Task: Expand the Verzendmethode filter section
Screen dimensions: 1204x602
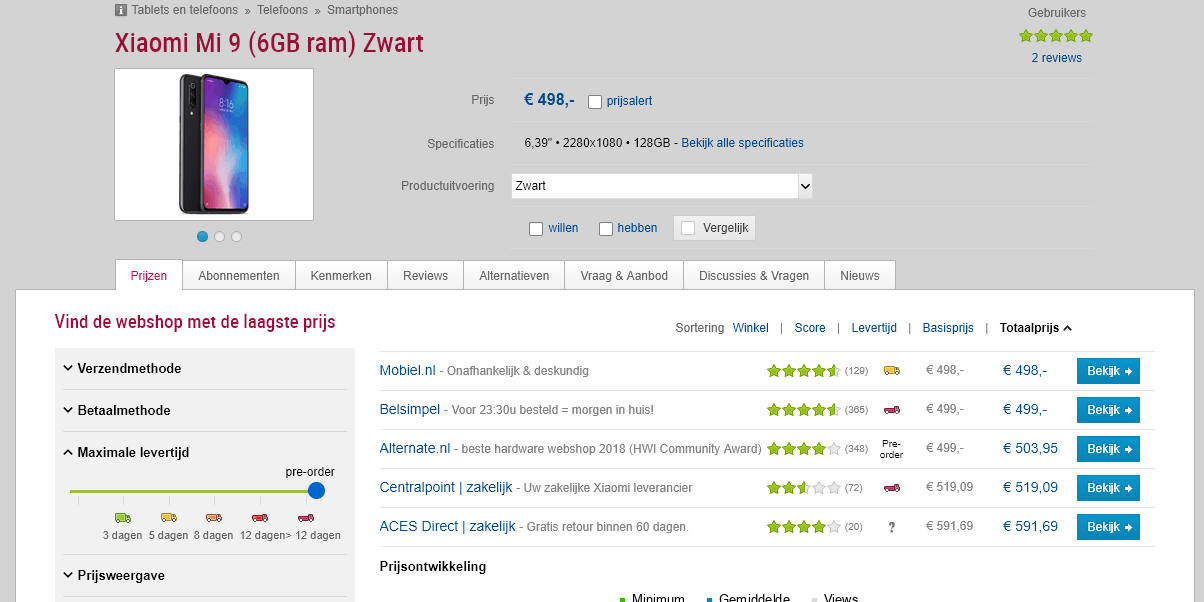Action: point(129,369)
